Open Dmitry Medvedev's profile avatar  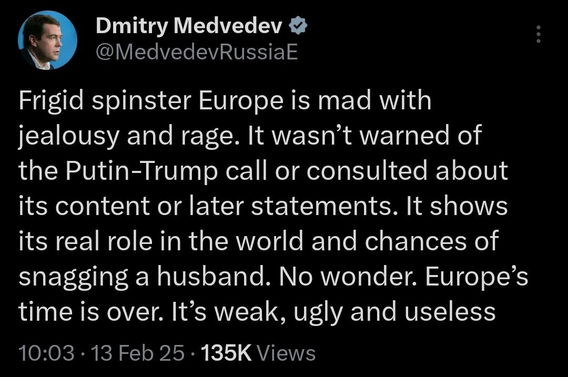47,40
